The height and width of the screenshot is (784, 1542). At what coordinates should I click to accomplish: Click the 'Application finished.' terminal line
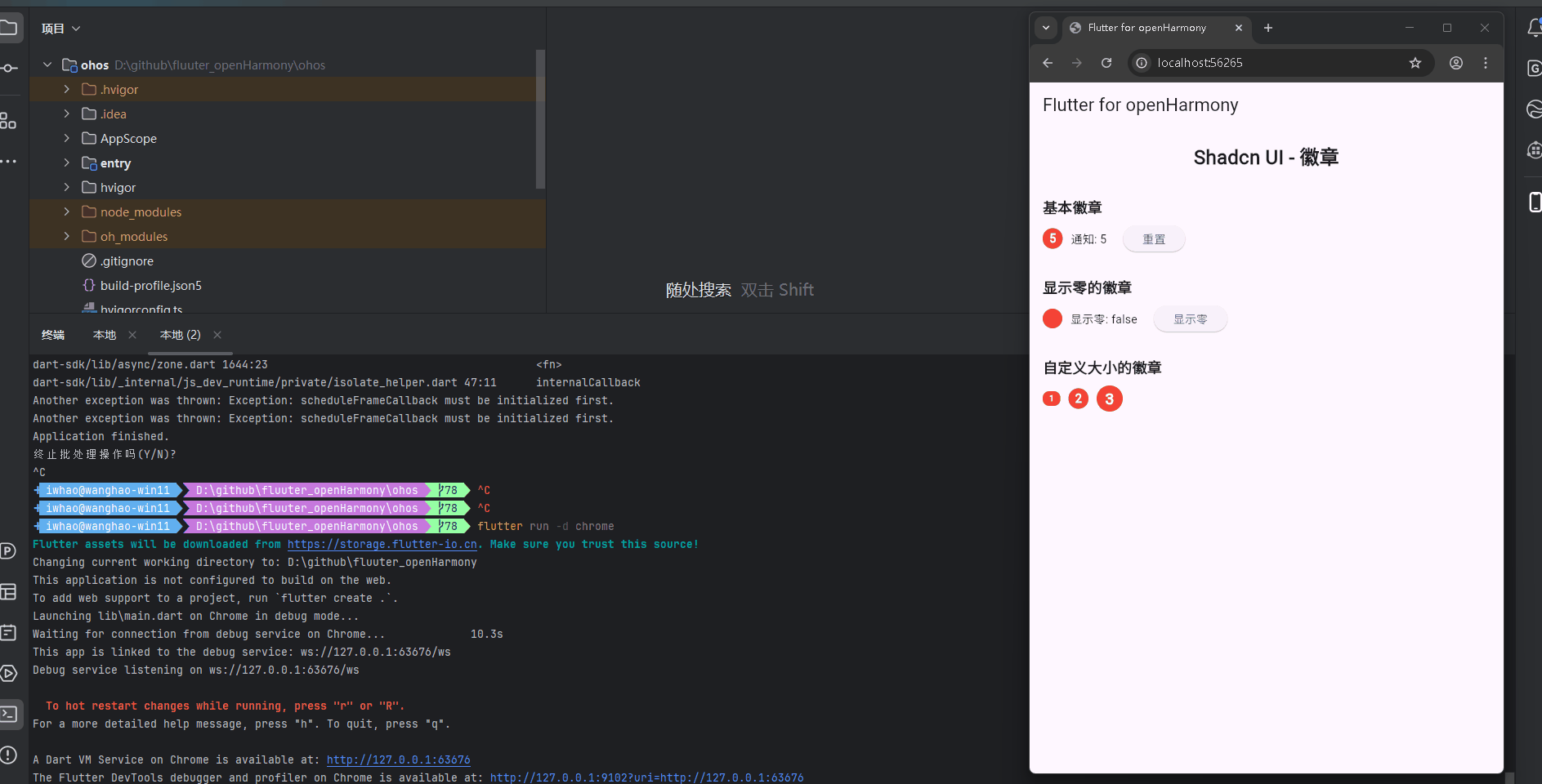(101, 437)
